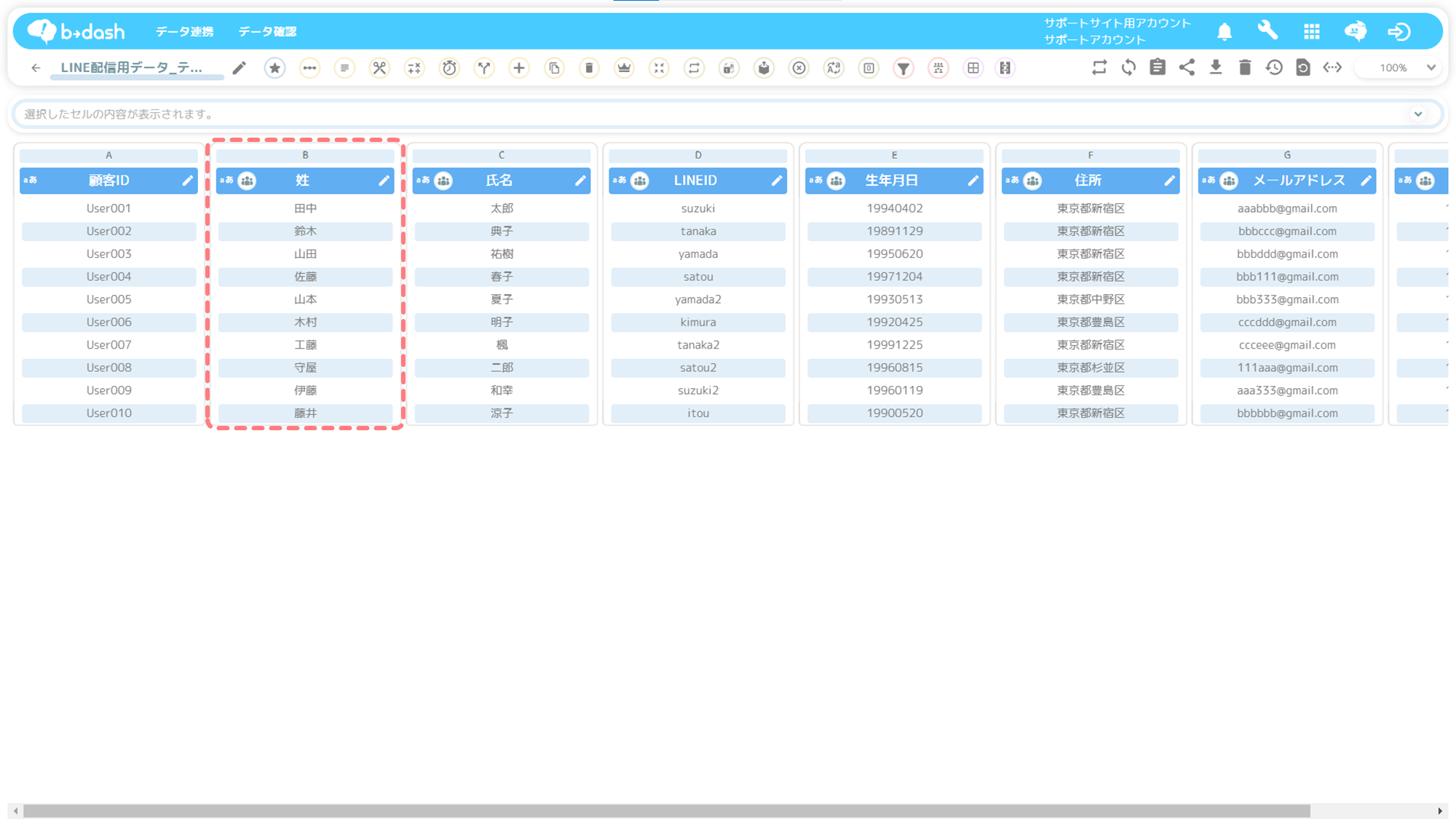Click the back arrow button
1456x819 pixels.
click(x=36, y=68)
